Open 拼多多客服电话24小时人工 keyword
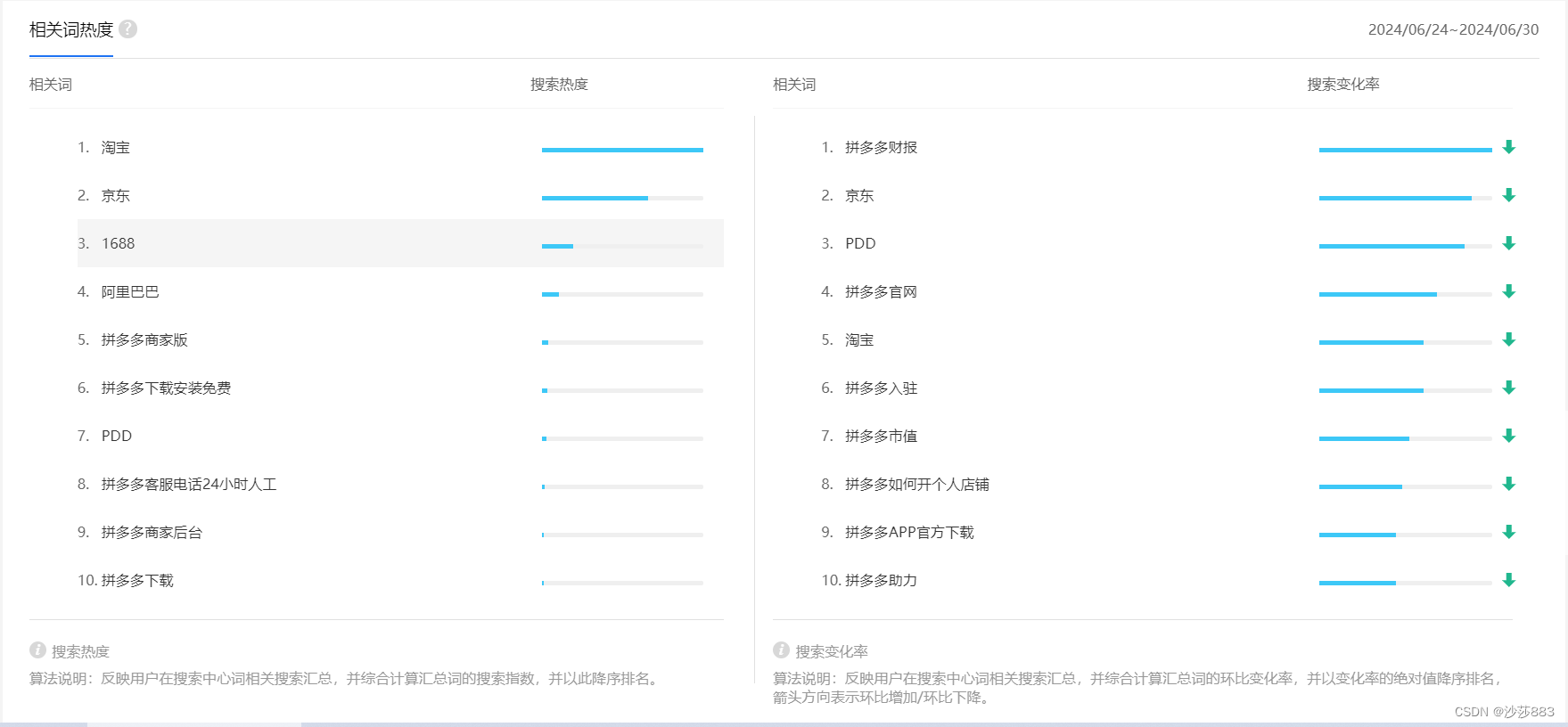Image resolution: width=1568 pixels, height=727 pixels. pos(189,485)
